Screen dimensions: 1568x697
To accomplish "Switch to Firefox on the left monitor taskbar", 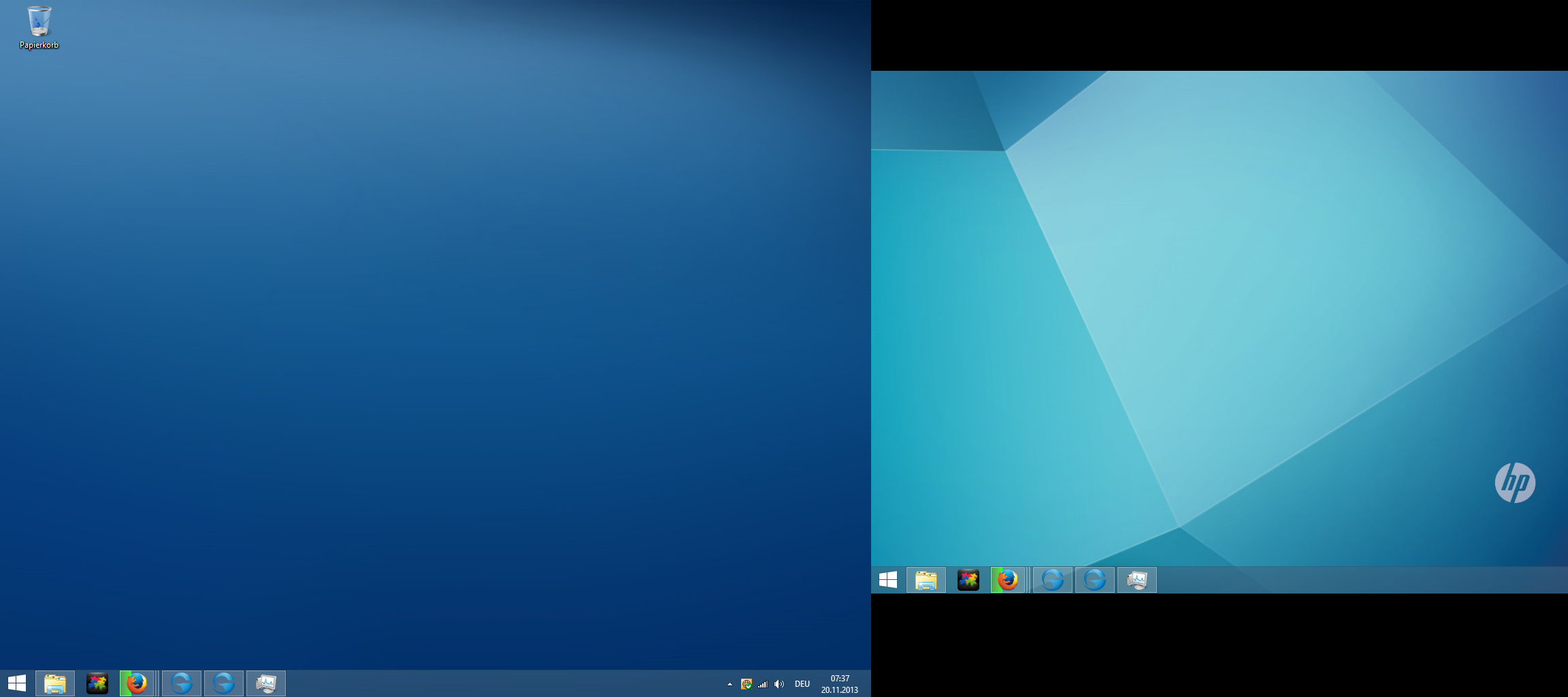I will 137,683.
